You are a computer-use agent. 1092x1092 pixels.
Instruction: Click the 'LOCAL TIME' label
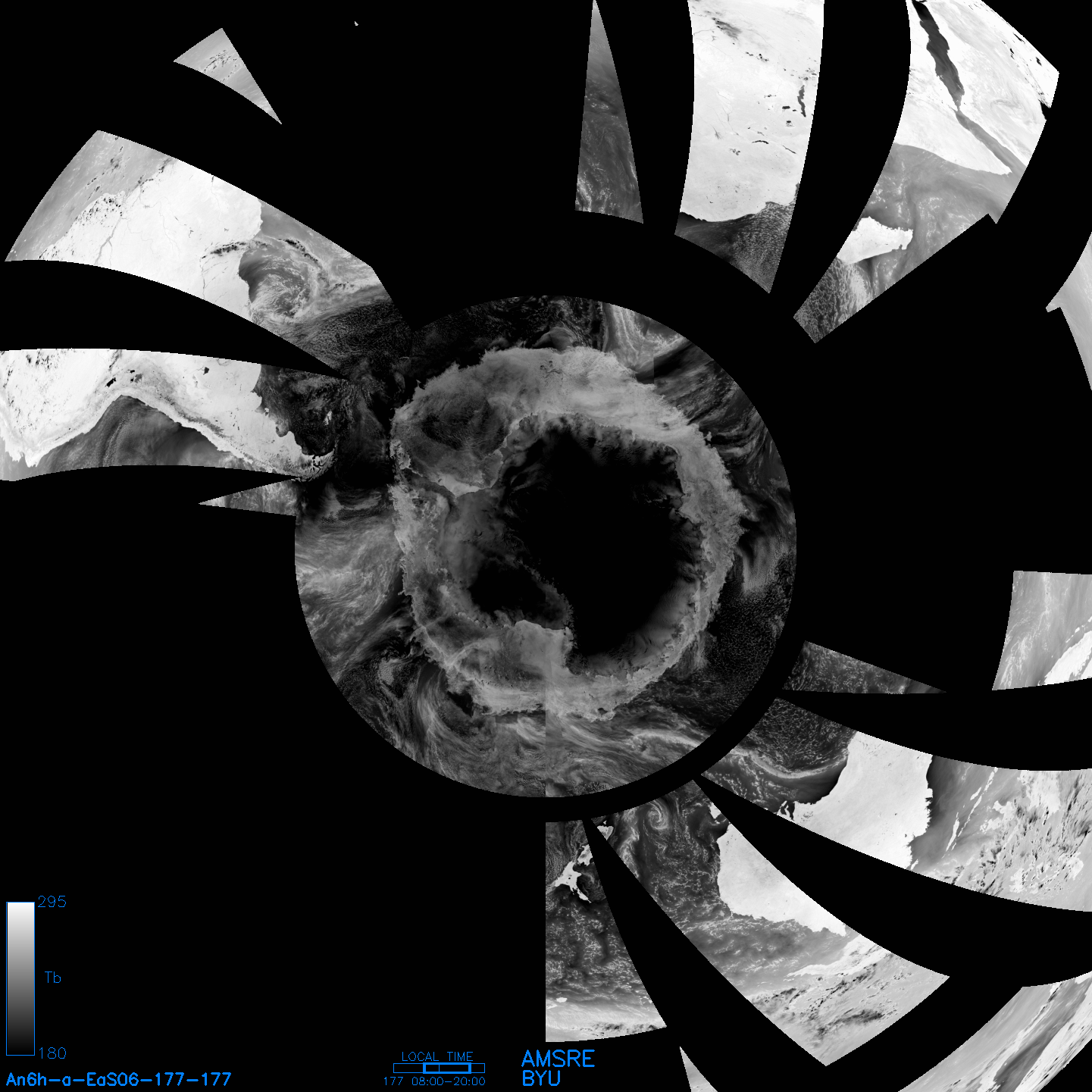tap(437, 1056)
